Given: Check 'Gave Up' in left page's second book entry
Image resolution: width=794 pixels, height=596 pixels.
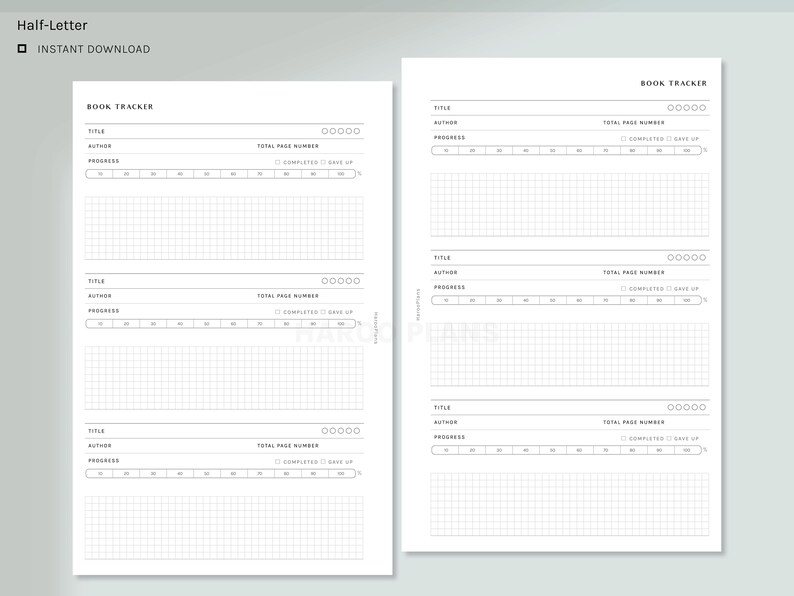Looking at the screenshot, I should click(x=323, y=312).
